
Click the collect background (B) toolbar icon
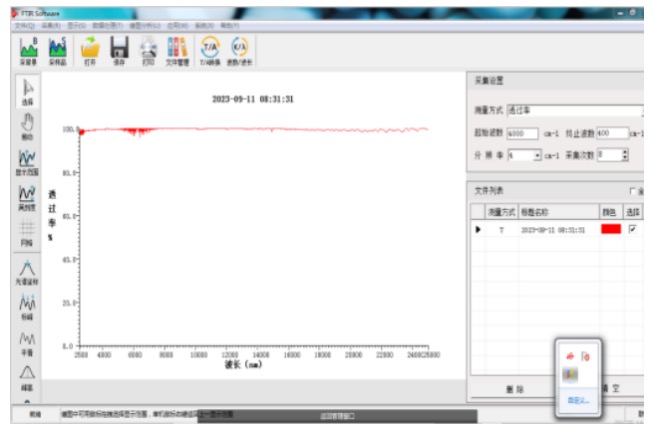(x=29, y=48)
